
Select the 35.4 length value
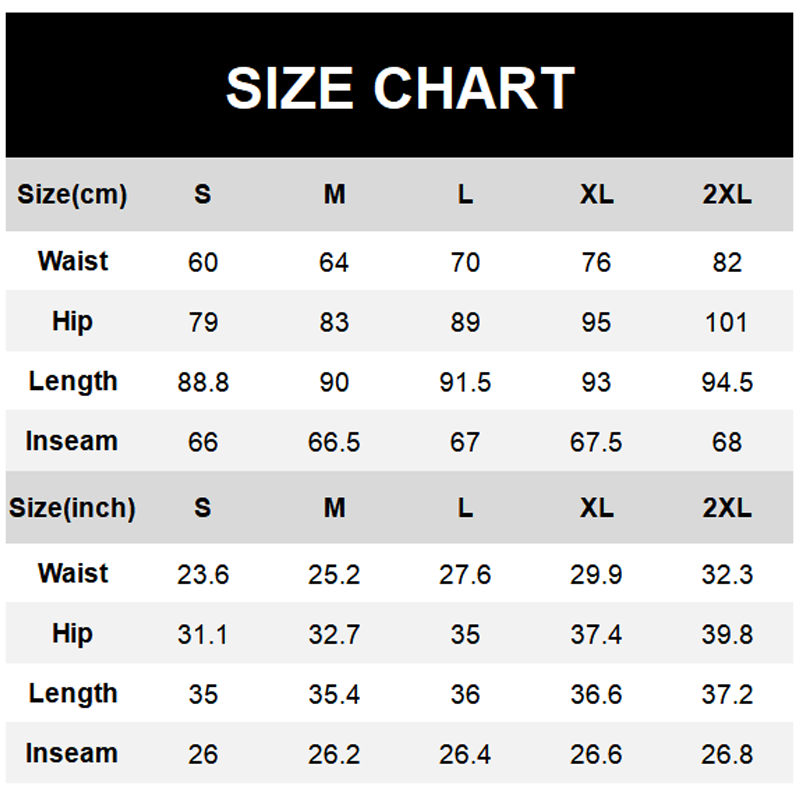pyautogui.click(x=334, y=694)
